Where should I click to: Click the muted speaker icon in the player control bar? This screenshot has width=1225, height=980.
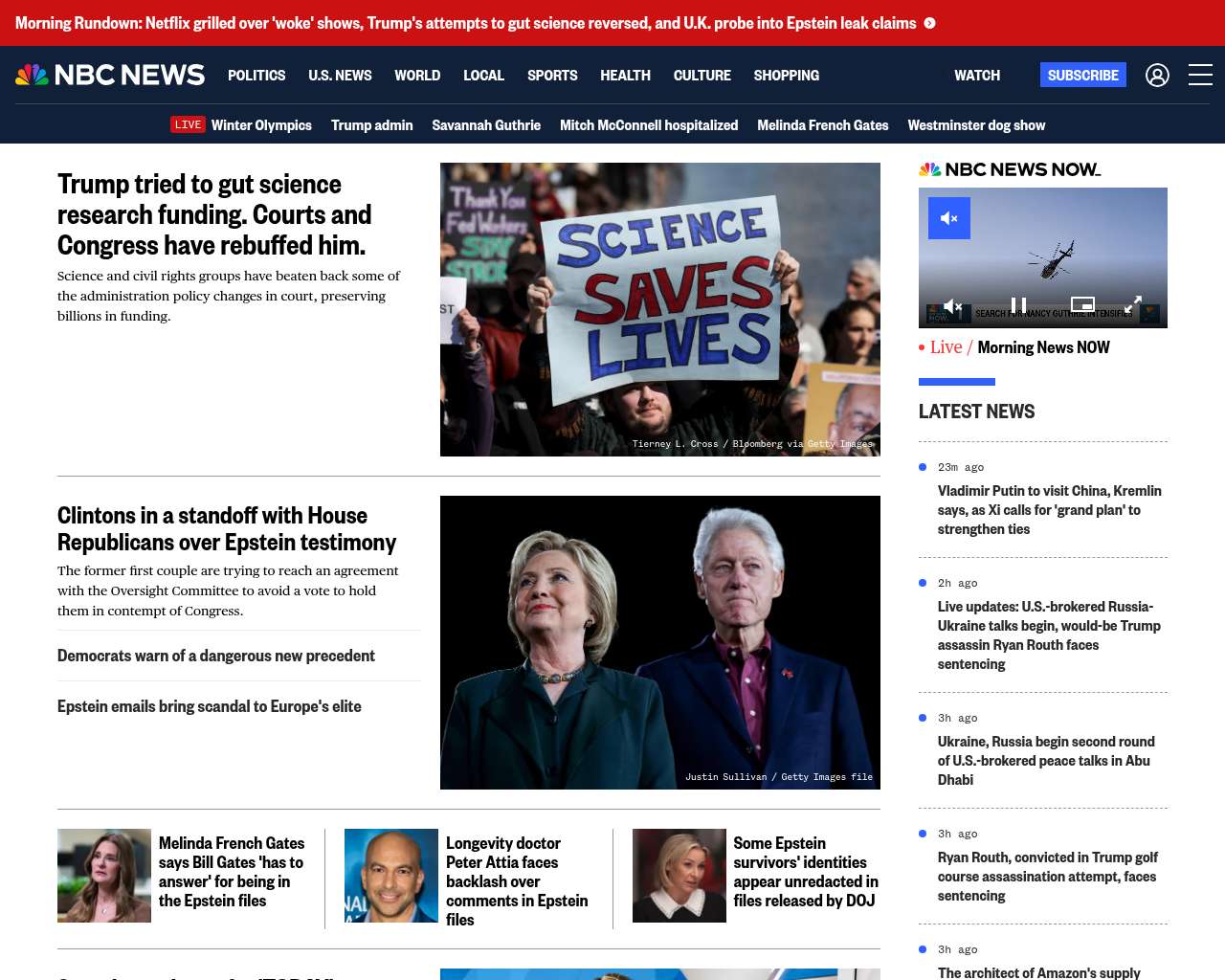pos(953,306)
